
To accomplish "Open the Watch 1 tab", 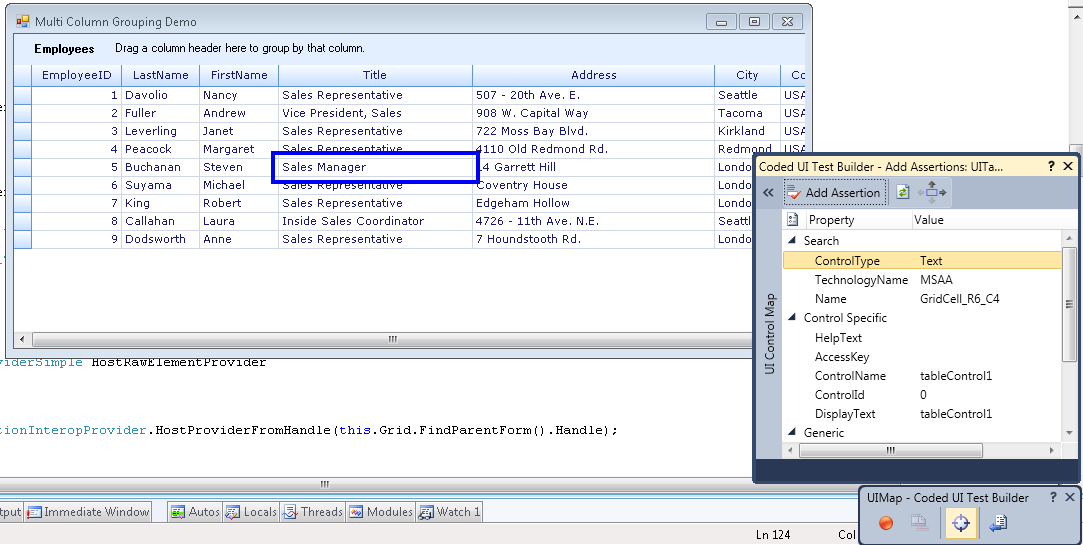I will pos(450,512).
